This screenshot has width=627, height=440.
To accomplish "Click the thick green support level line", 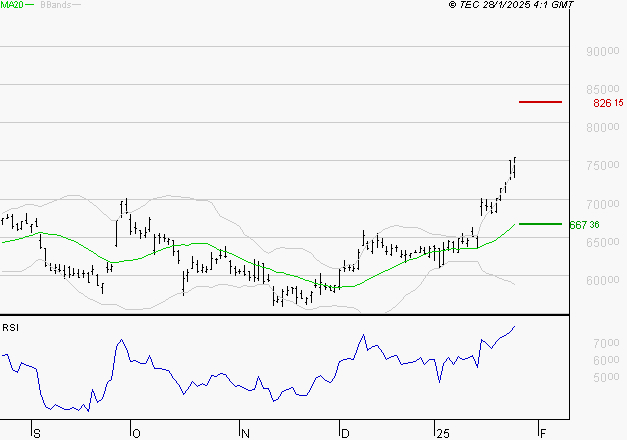I will pos(540,224).
